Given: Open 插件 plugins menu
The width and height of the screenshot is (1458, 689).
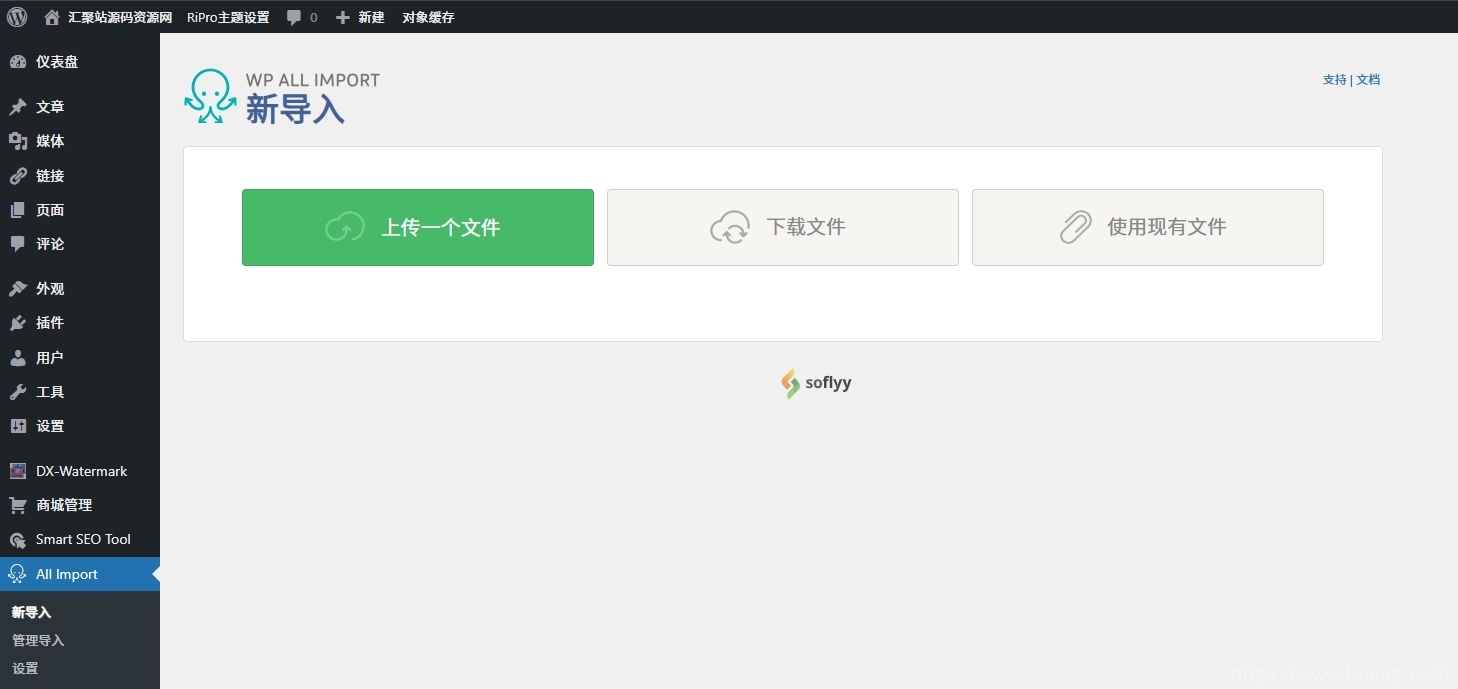Looking at the screenshot, I should 80,323.
